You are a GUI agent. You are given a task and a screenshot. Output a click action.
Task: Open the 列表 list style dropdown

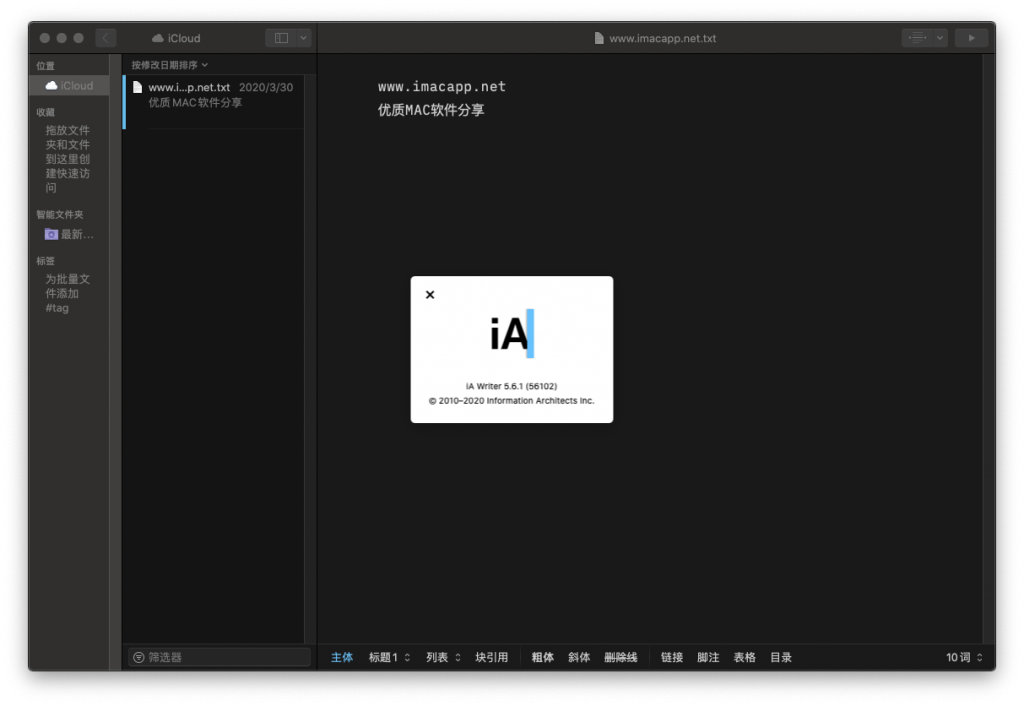443,657
